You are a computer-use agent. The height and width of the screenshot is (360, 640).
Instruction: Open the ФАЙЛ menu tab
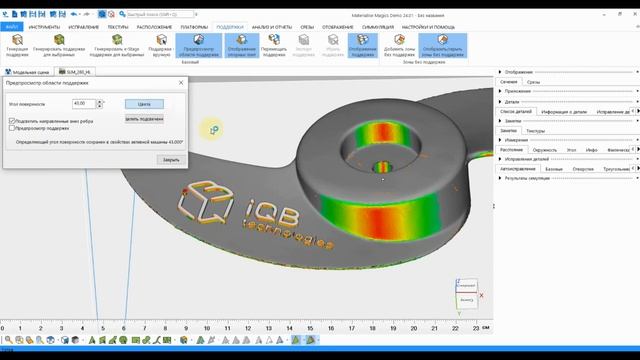click(x=12, y=27)
